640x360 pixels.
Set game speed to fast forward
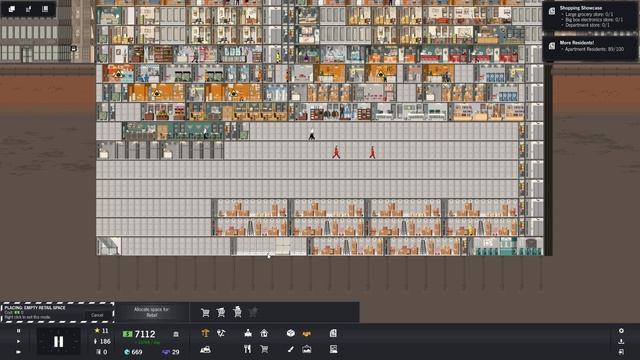18,351
